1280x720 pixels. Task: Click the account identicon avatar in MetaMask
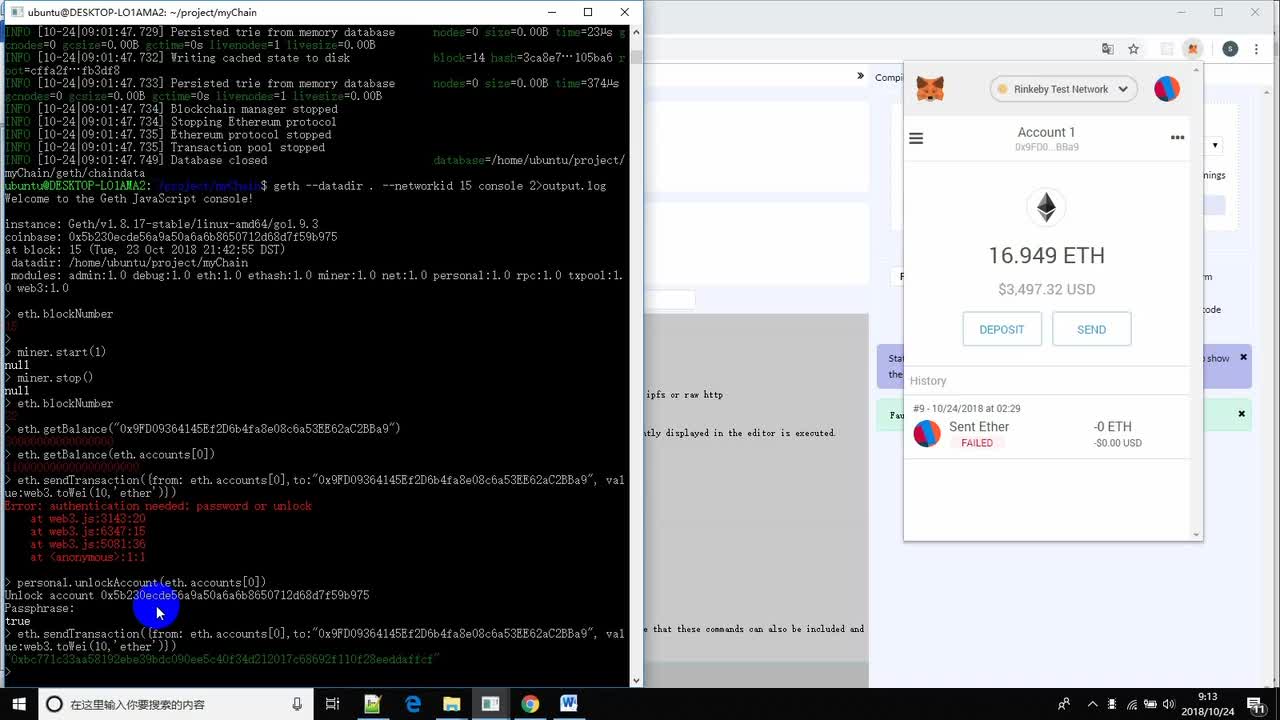coord(1167,89)
